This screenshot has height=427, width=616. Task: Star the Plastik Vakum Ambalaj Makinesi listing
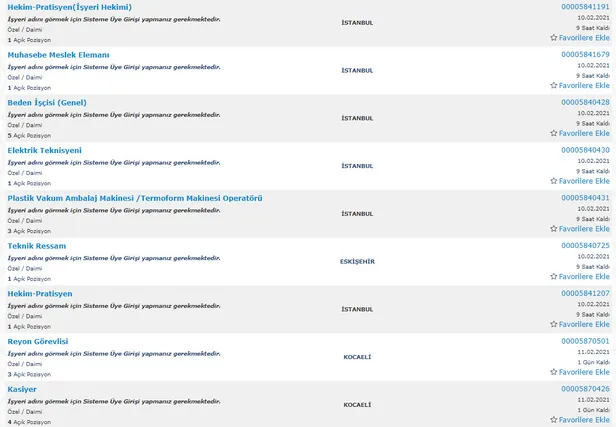(x=554, y=229)
